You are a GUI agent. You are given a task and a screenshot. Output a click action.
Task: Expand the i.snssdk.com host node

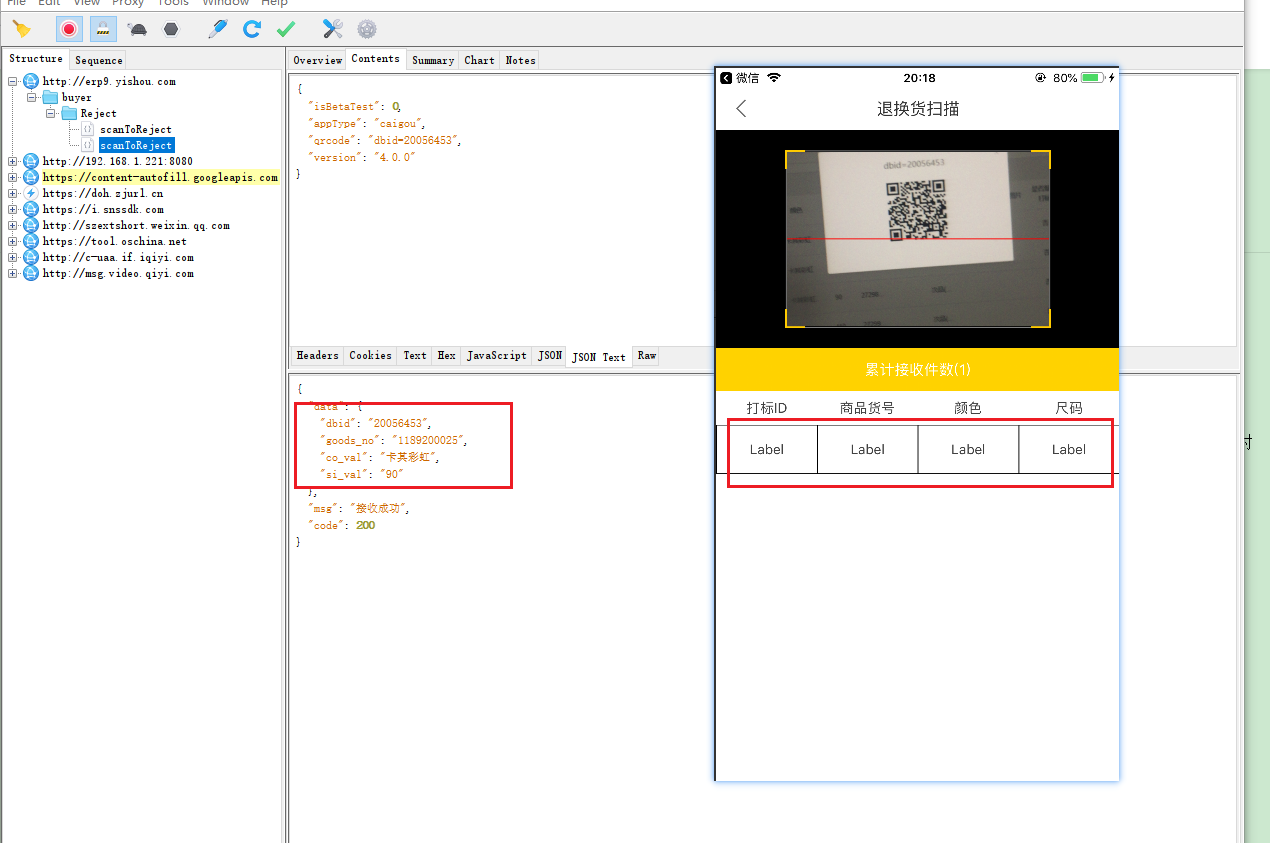click(x=12, y=210)
